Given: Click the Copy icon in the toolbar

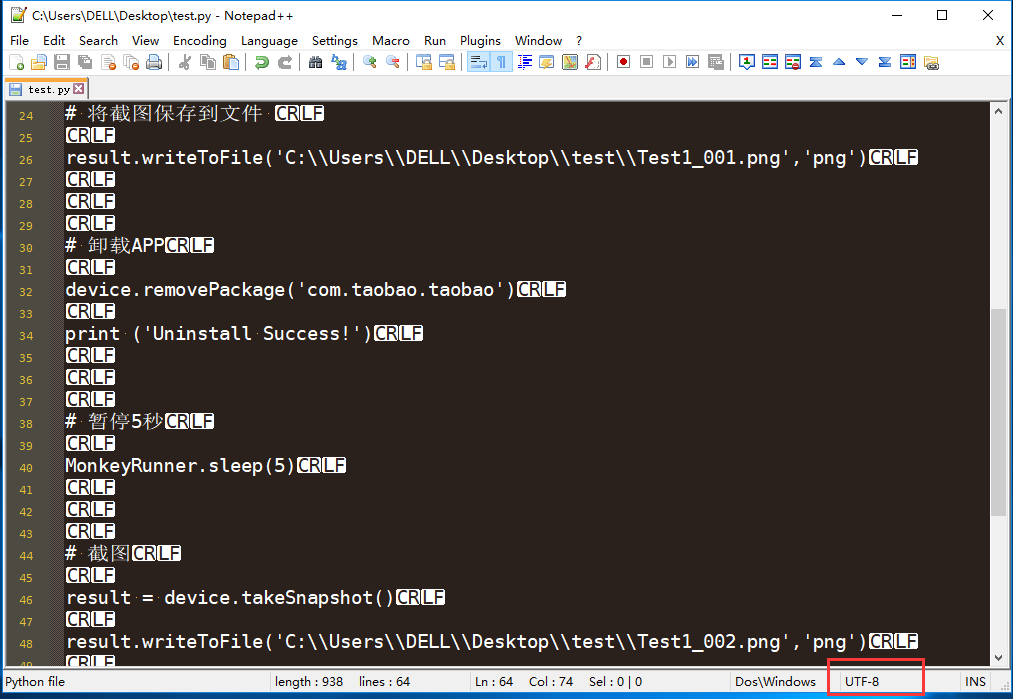Looking at the screenshot, I should [x=208, y=63].
